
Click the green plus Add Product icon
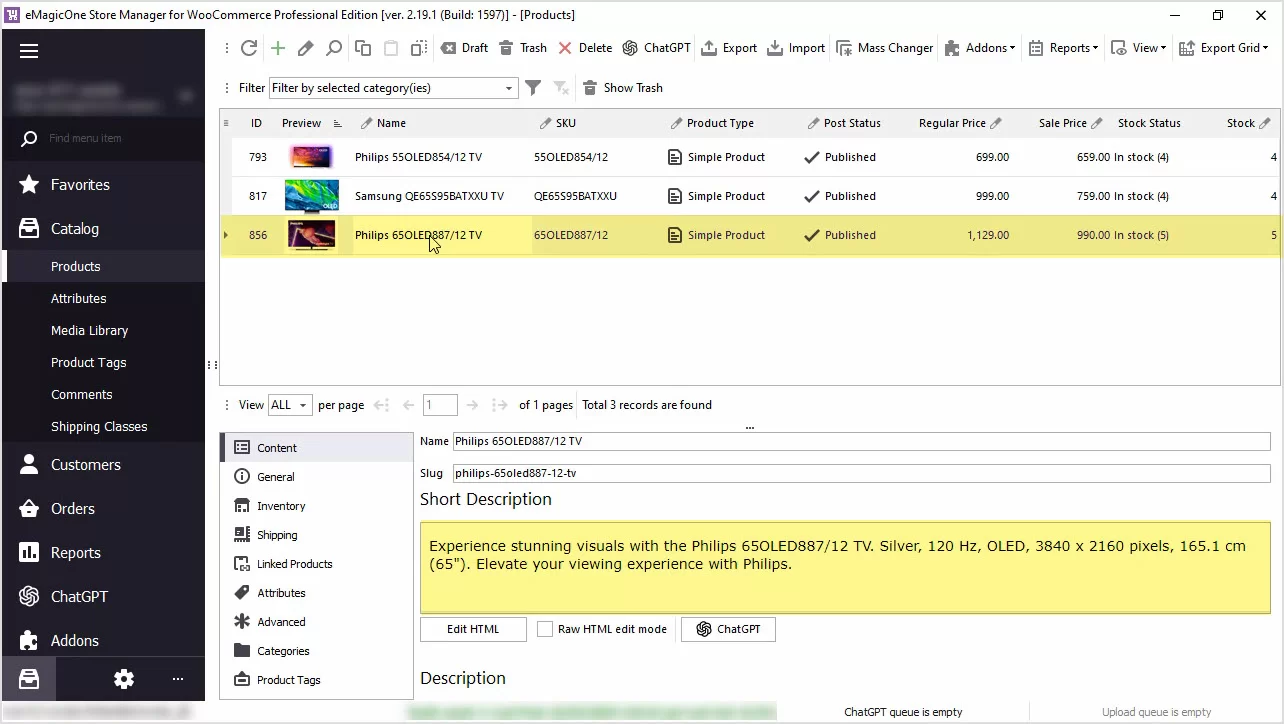pyautogui.click(x=278, y=48)
